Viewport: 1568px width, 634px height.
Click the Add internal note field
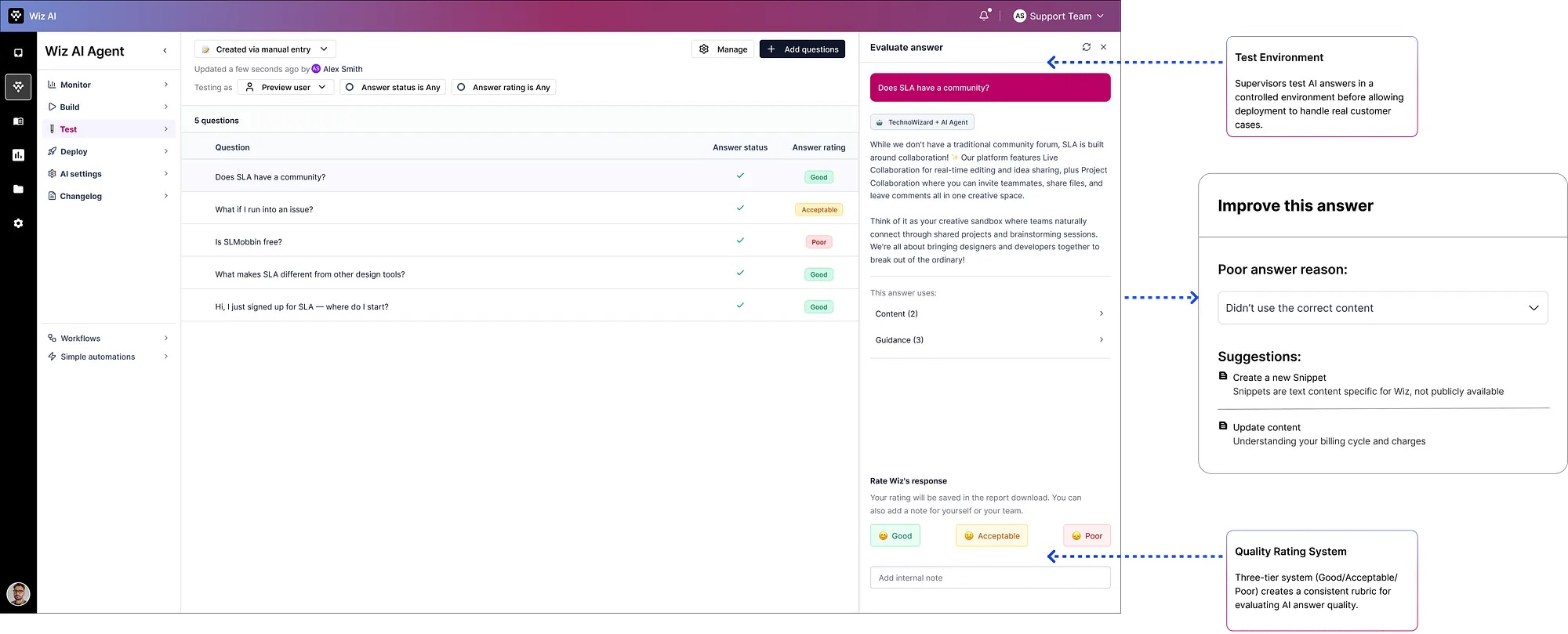990,578
